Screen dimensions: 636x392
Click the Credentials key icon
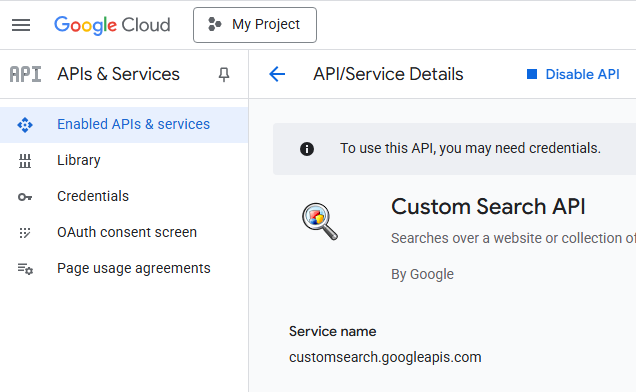(25, 197)
